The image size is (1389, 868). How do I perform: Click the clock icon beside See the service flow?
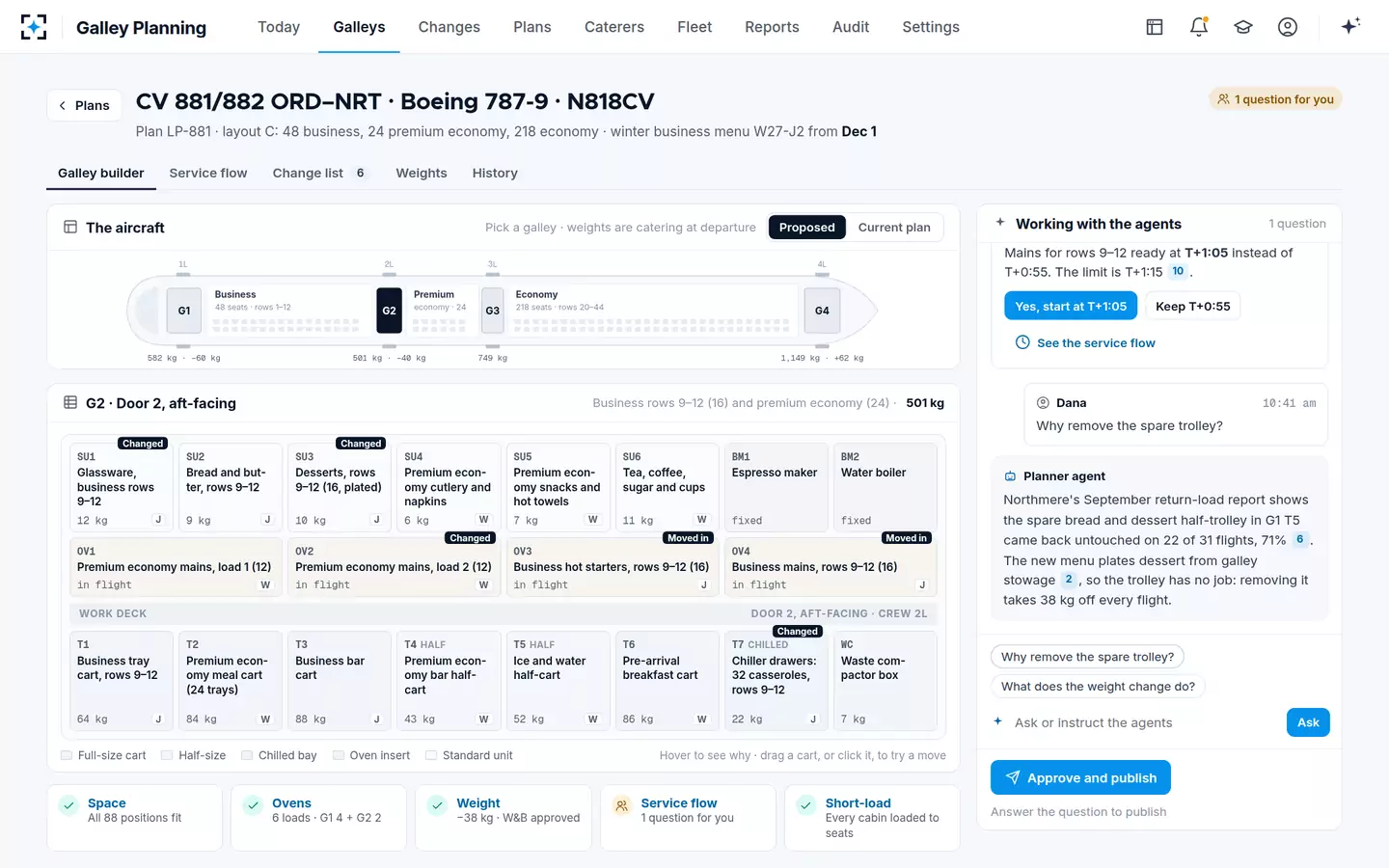[1022, 342]
